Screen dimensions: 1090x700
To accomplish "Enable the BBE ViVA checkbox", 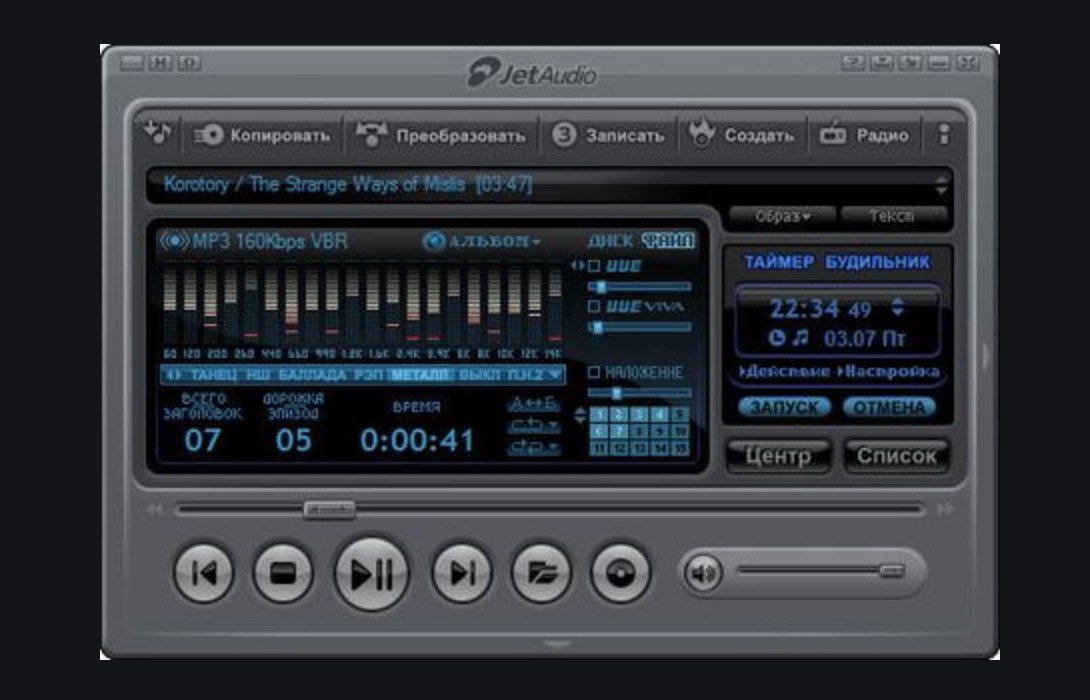I will pyautogui.click(x=594, y=306).
